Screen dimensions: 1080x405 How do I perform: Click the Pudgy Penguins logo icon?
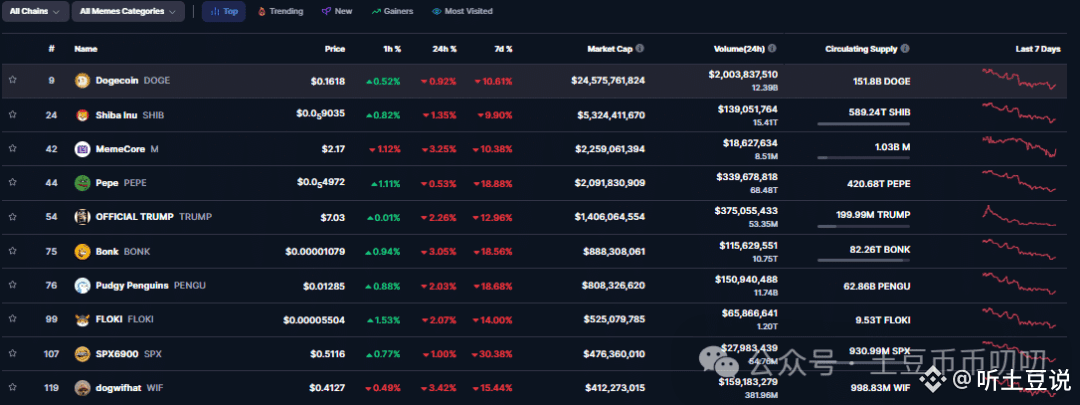pyautogui.click(x=82, y=285)
